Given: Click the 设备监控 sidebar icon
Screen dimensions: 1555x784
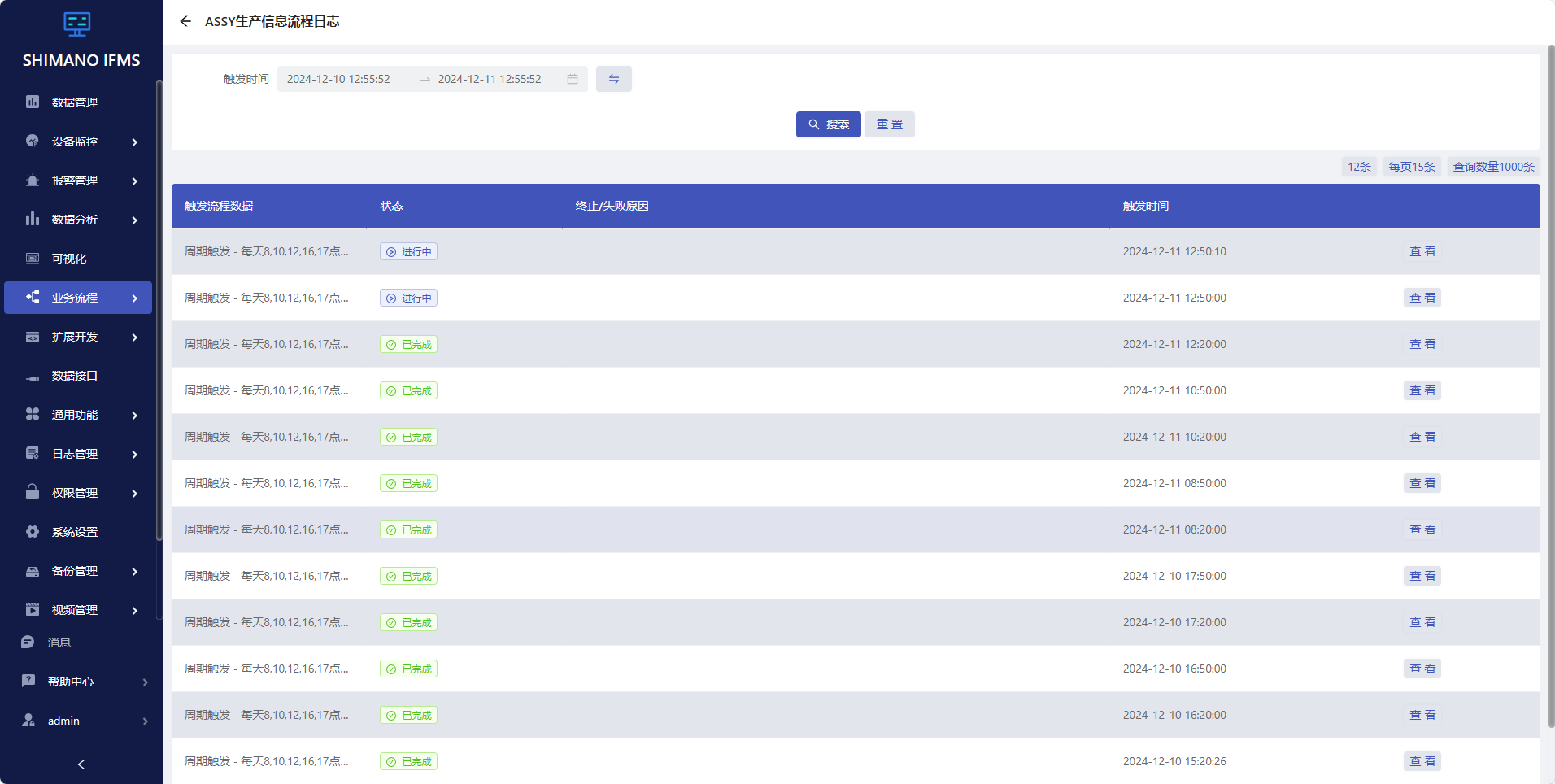Looking at the screenshot, I should click(x=33, y=141).
